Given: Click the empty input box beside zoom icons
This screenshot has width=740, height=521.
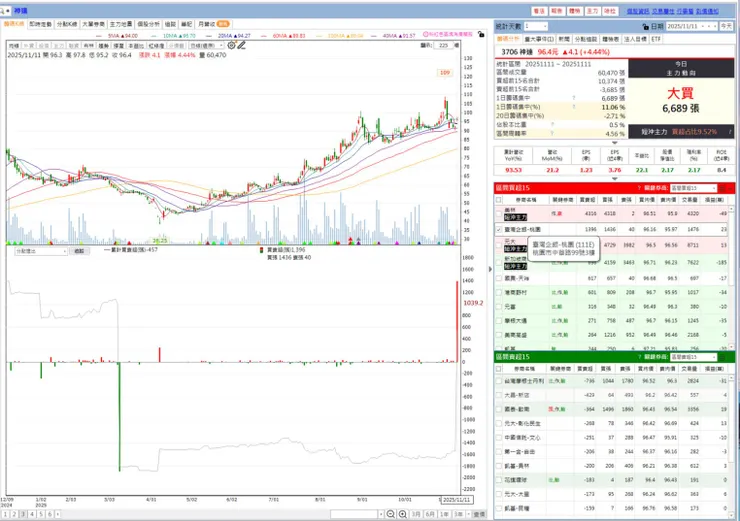Looking at the screenshot, I should [354, 514].
